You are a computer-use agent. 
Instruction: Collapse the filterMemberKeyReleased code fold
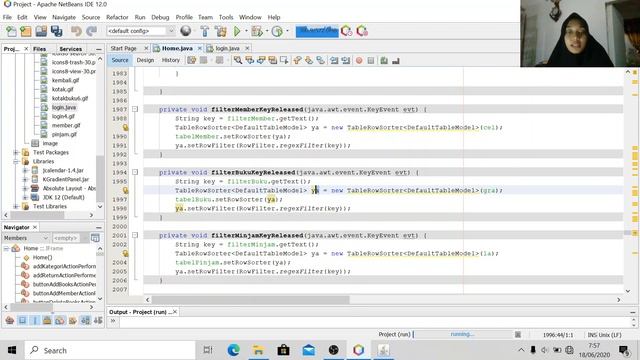point(135,109)
